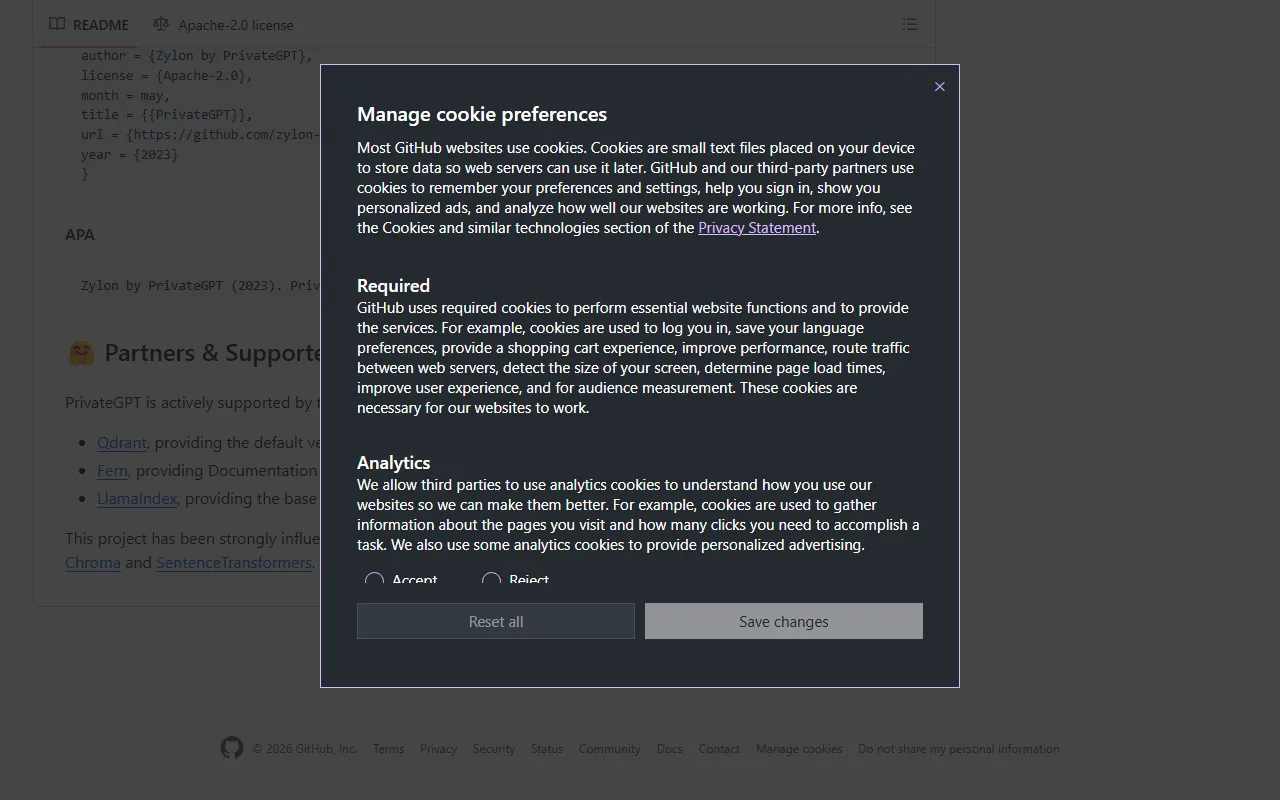Open the Apache-2.0 license tab
The height and width of the screenshot is (800, 1280).
click(236, 25)
